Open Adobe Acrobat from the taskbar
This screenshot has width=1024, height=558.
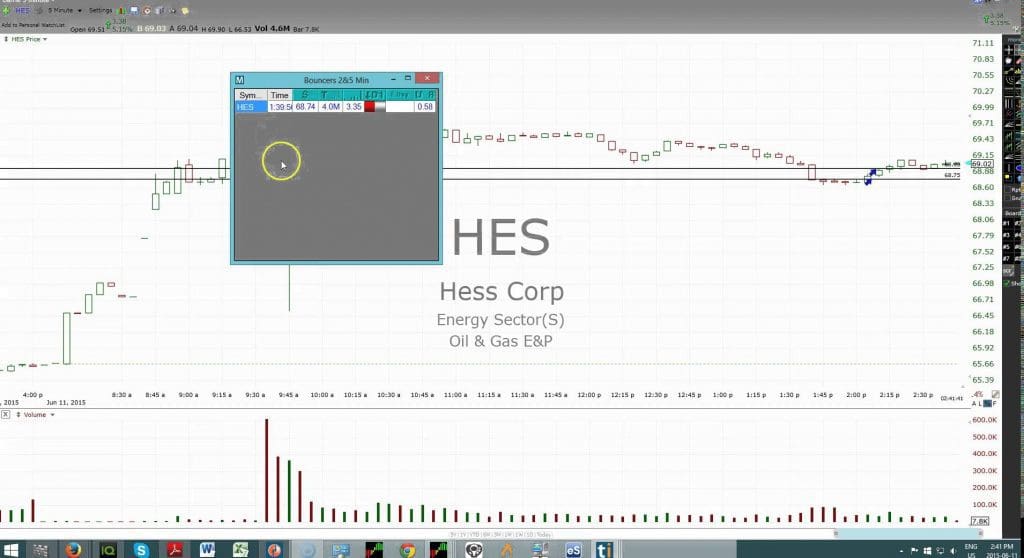pos(174,550)
